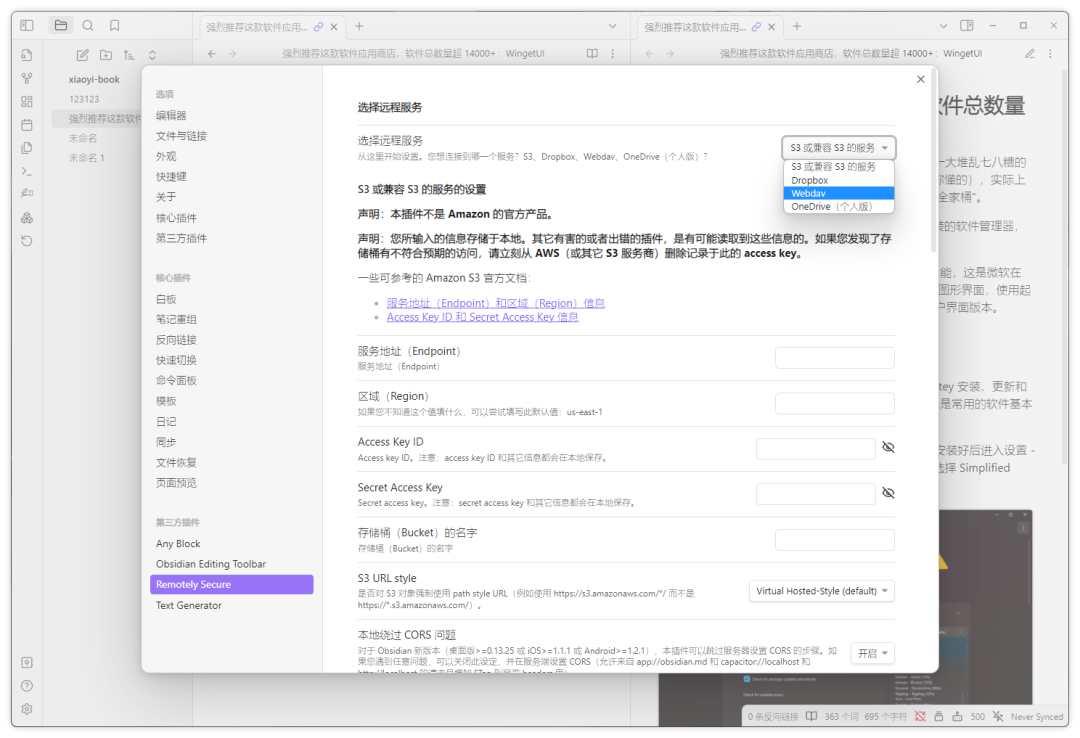Image resolution: width=1080 pixels, height=738 pixels.
Task: Click the book icon in status bar
Action: (x=811, y=717)
